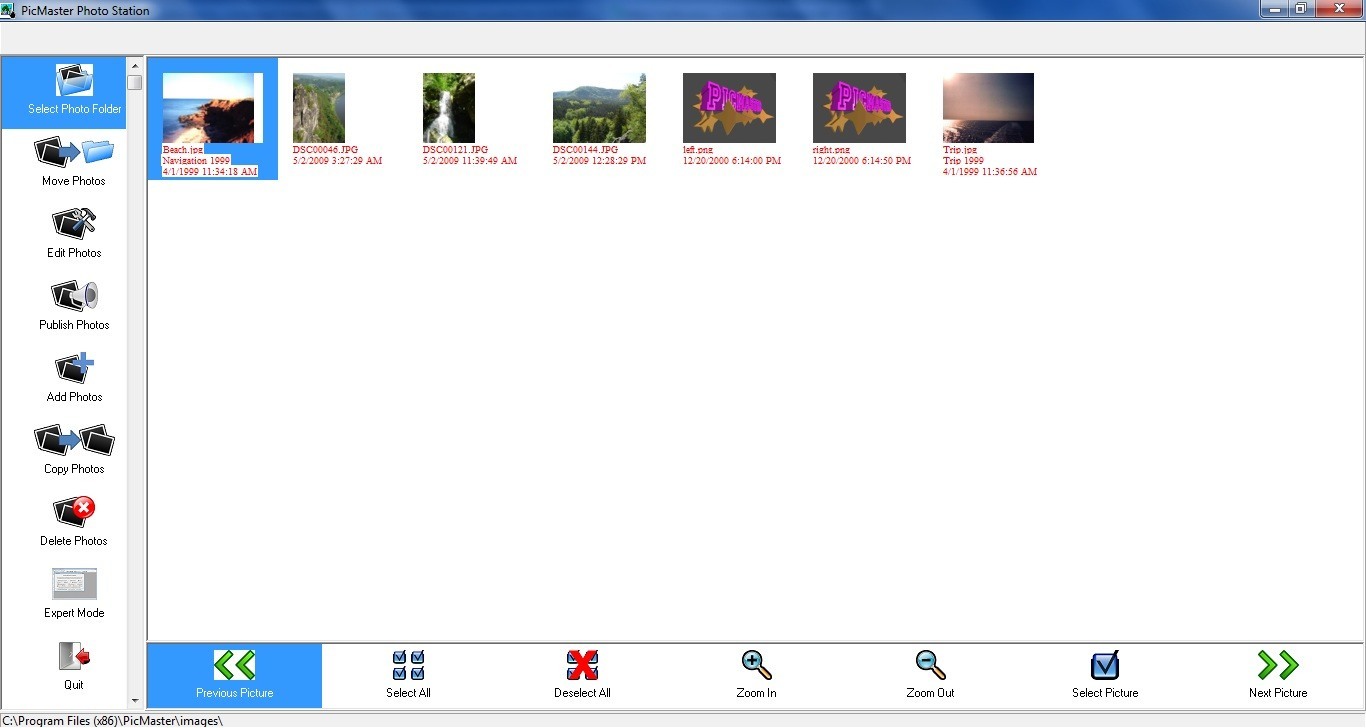
Task: Click the Zoom Out magnifier icon
Action: (930, 665)
